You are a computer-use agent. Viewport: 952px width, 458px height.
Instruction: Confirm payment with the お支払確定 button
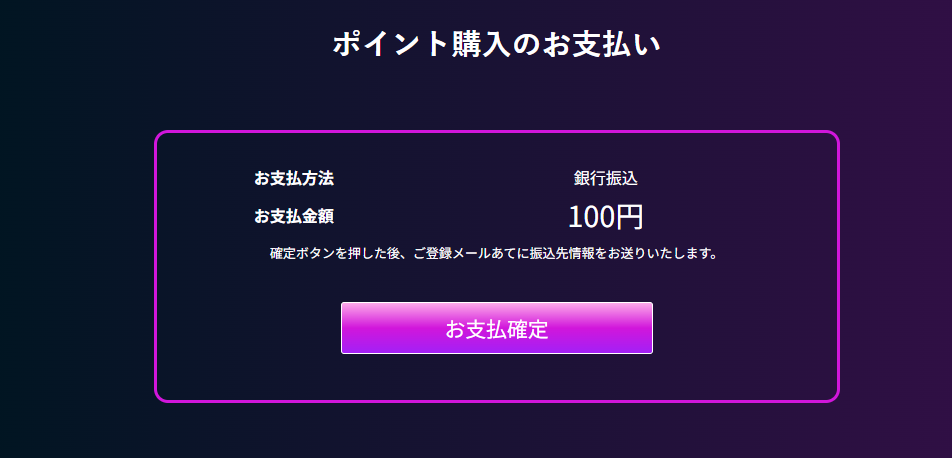[497, 328]
